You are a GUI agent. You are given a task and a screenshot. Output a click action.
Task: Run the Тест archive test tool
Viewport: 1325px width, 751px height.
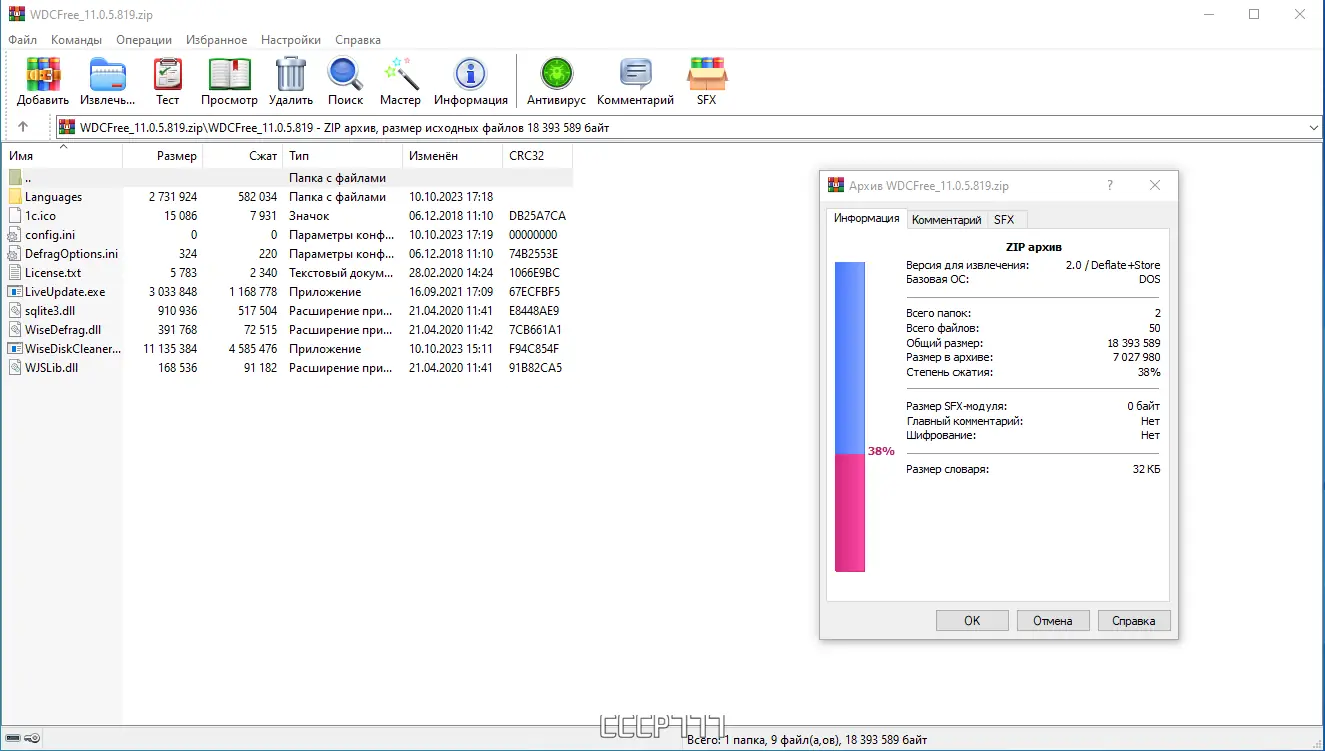click(168, 74)
